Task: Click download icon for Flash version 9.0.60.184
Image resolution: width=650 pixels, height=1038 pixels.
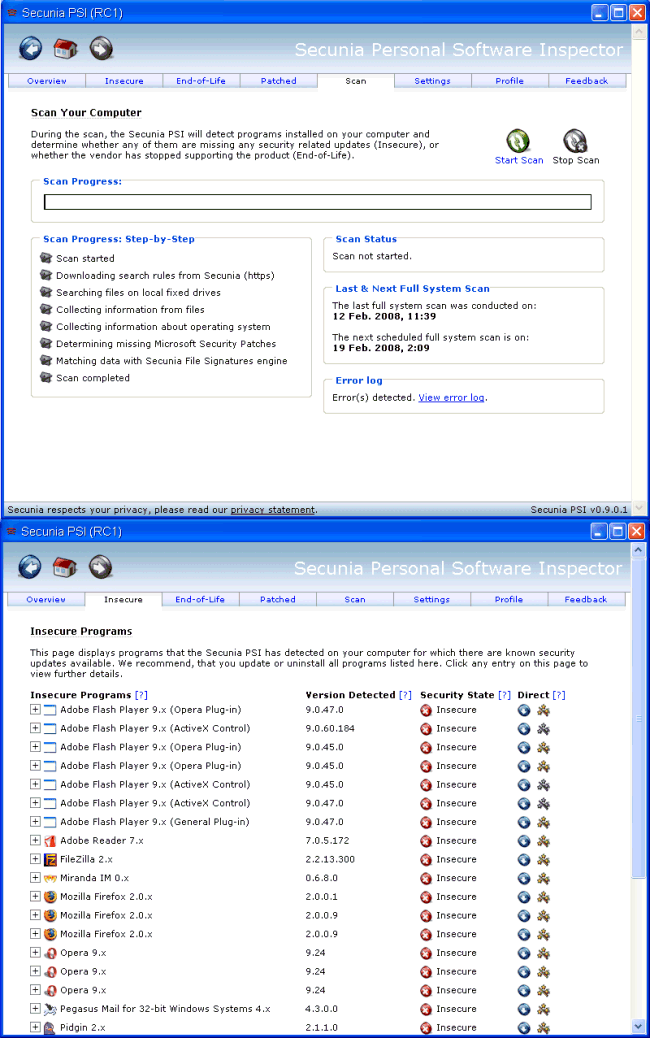Action: pyautogui.click(x=524, y=729)
